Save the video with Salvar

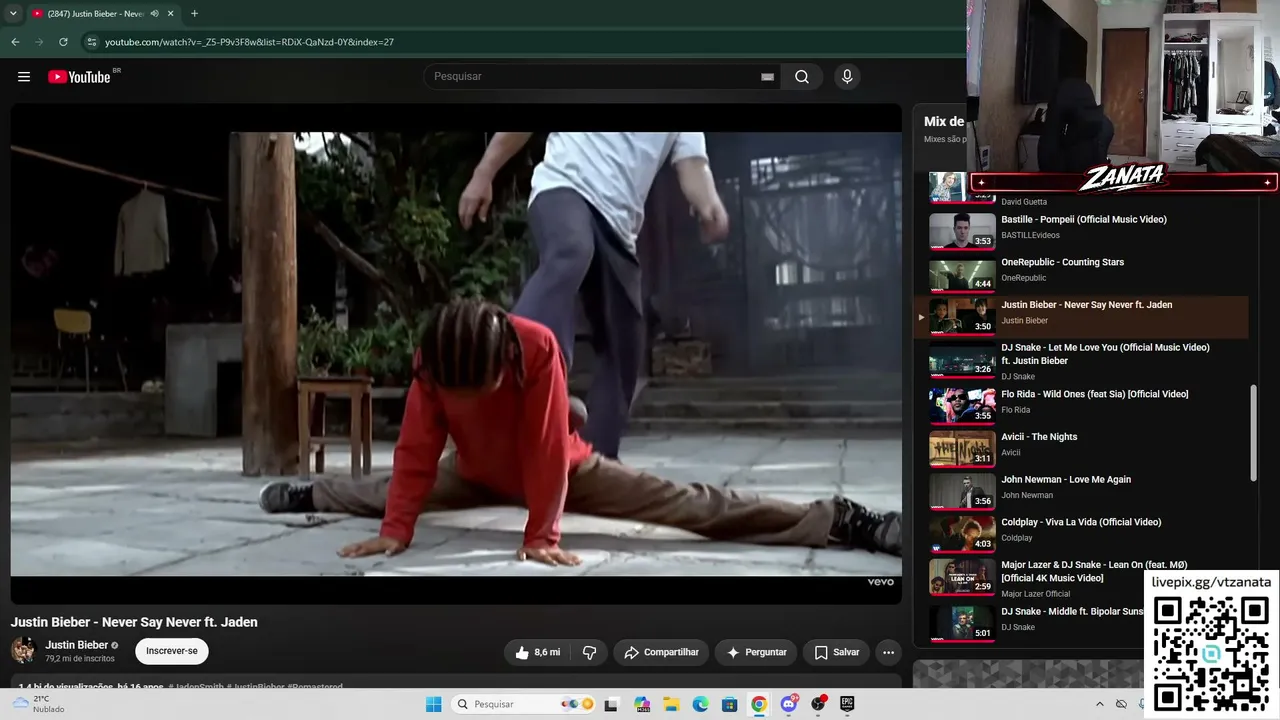tap(836, 652)
